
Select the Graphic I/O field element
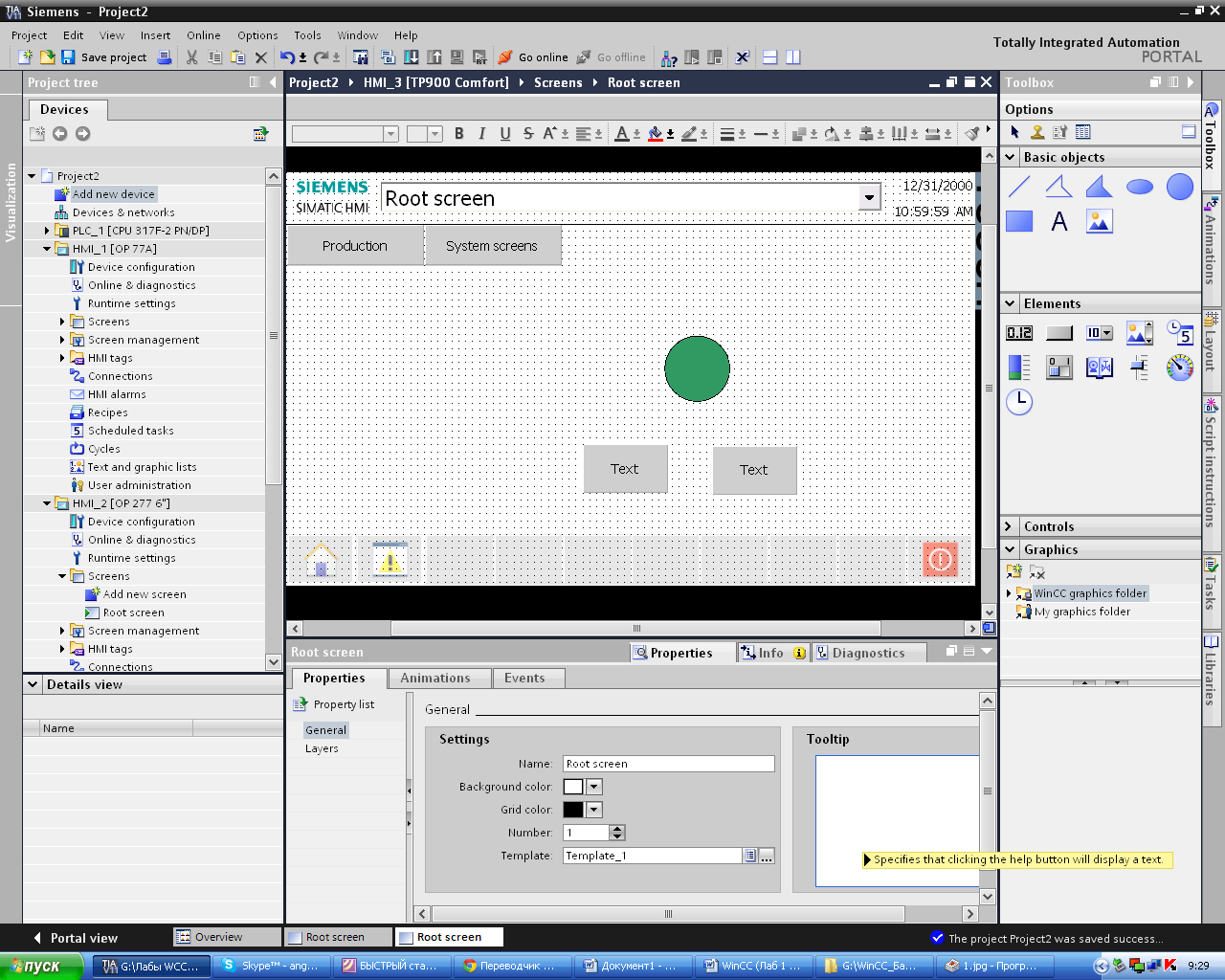tap(1140, 333)
